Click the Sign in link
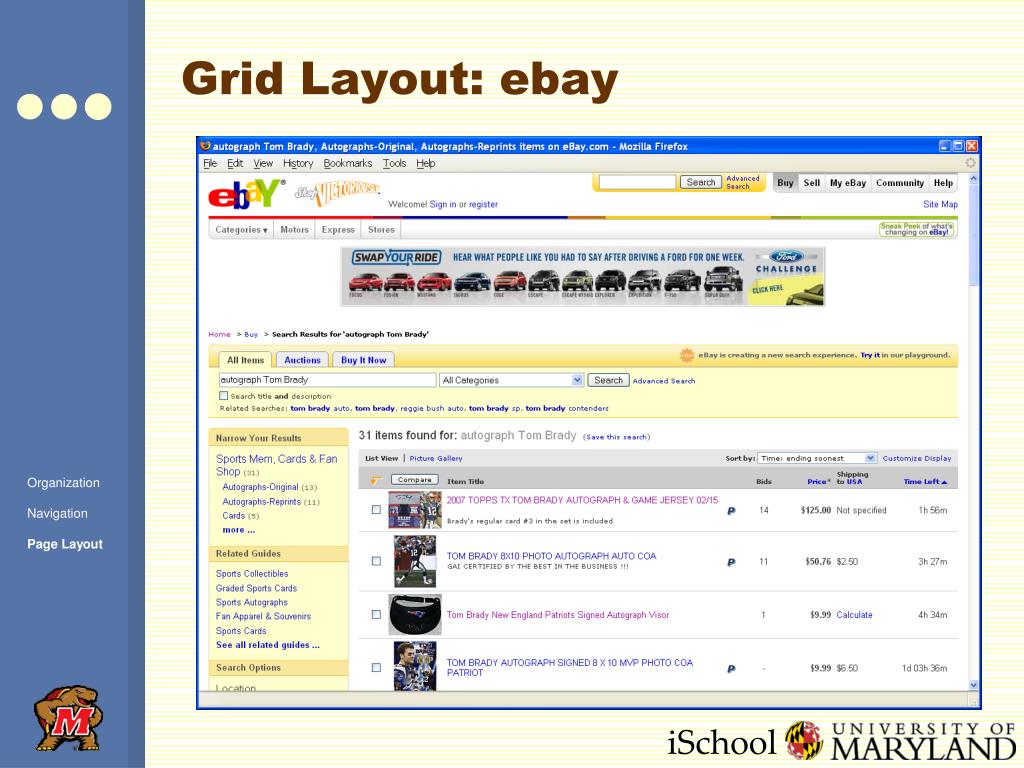This screenshot has height=768, width=1024. point(443,204)
